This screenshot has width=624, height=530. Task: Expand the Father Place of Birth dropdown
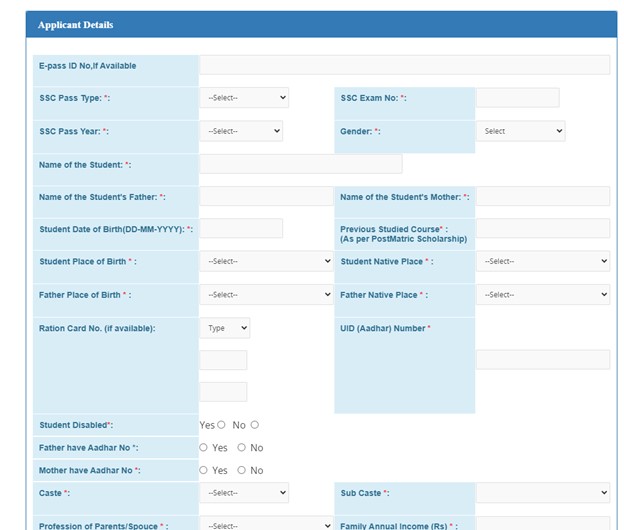click(266, 294)
